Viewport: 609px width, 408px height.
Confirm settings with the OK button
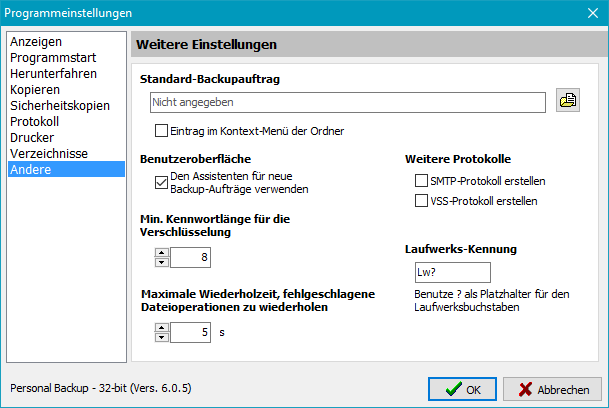pyautogui.click(x=462, y=389)
